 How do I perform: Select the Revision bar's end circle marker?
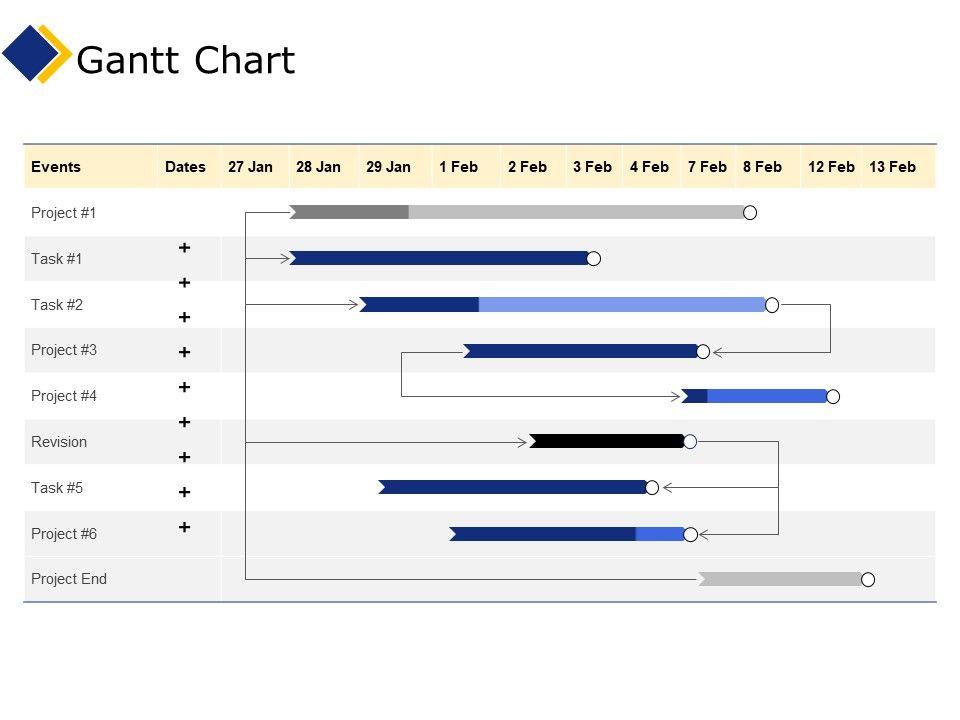coord(690,442)
